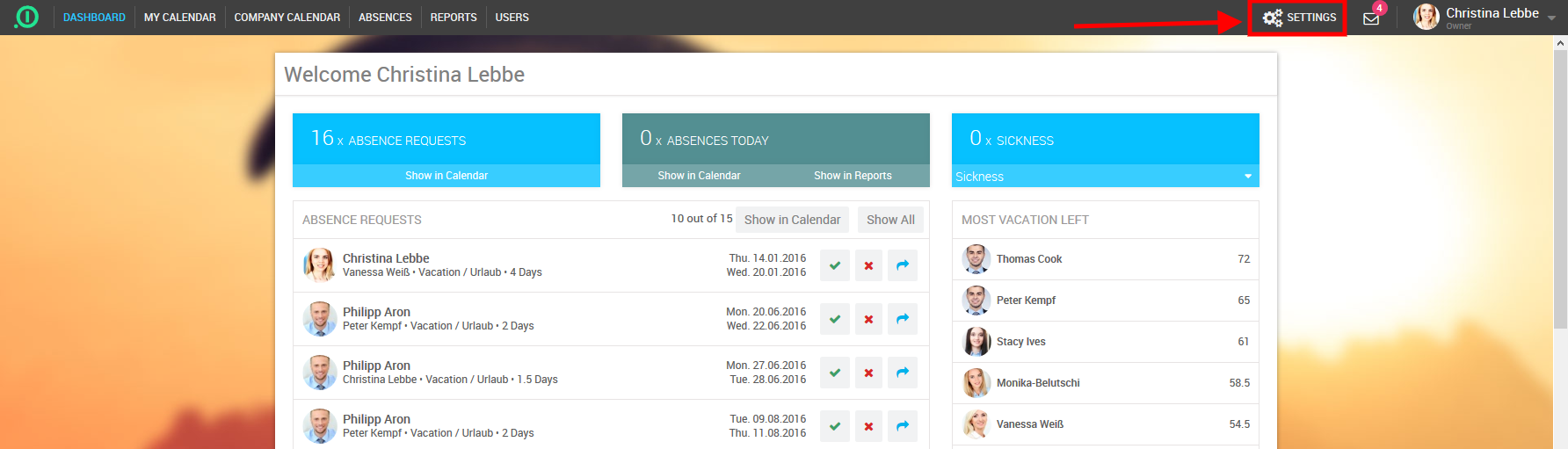Click the green app logo
This screenshot has height=449, width=1568.
pyautogui.click(x=27, y=17)
